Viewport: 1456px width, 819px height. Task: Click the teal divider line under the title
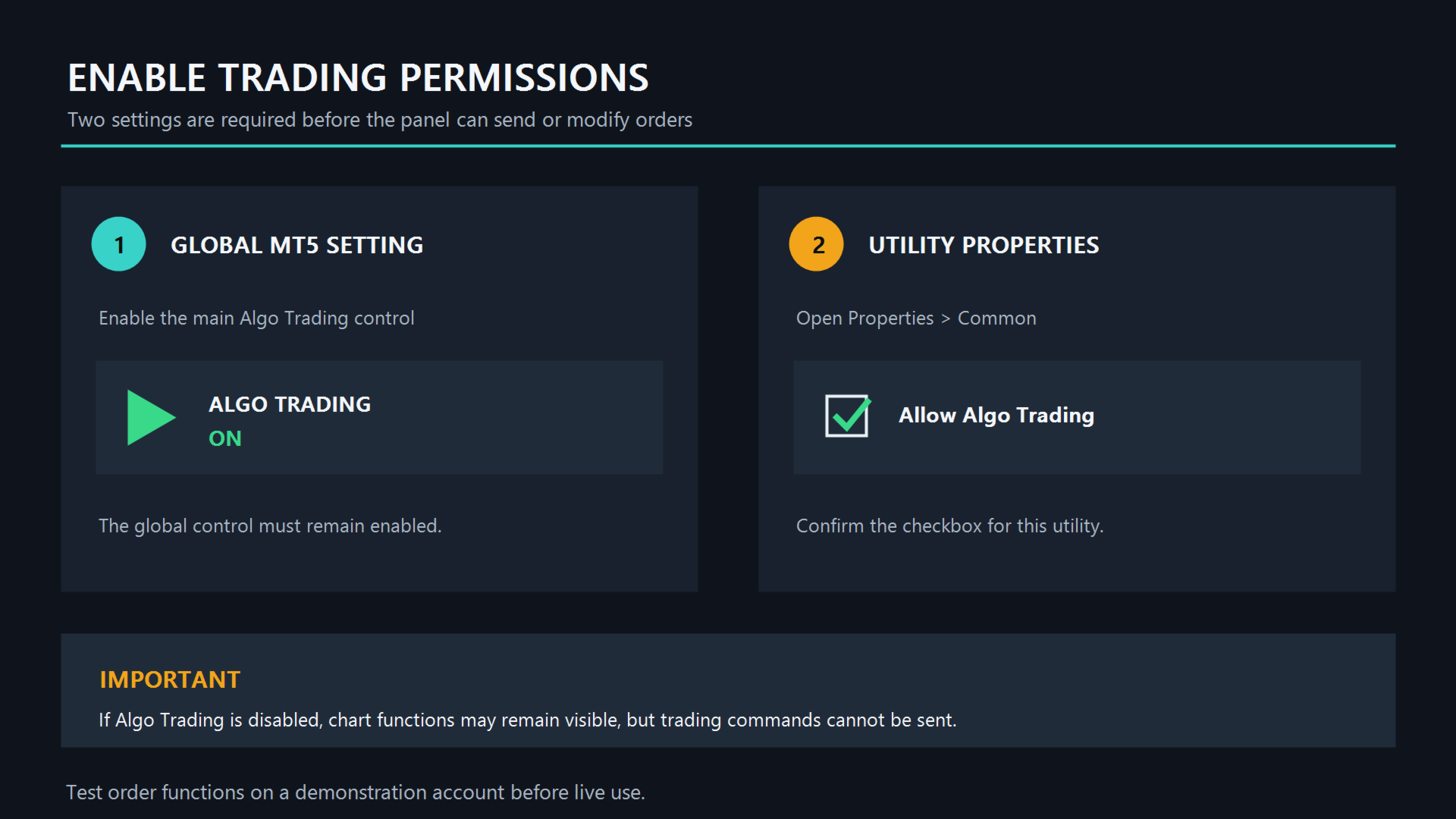728,146
